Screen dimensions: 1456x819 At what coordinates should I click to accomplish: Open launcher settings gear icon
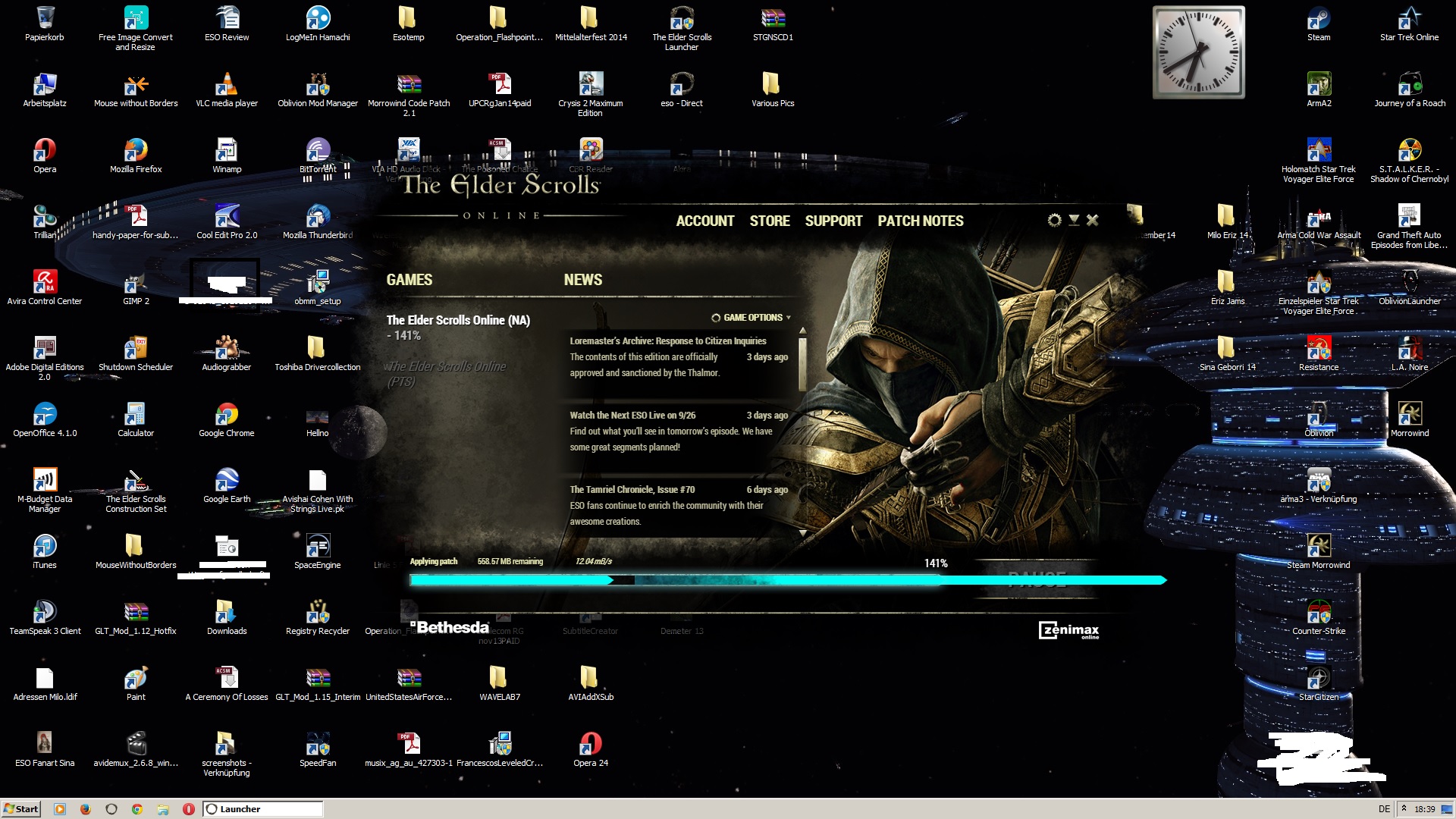[x=1054, y=220]
